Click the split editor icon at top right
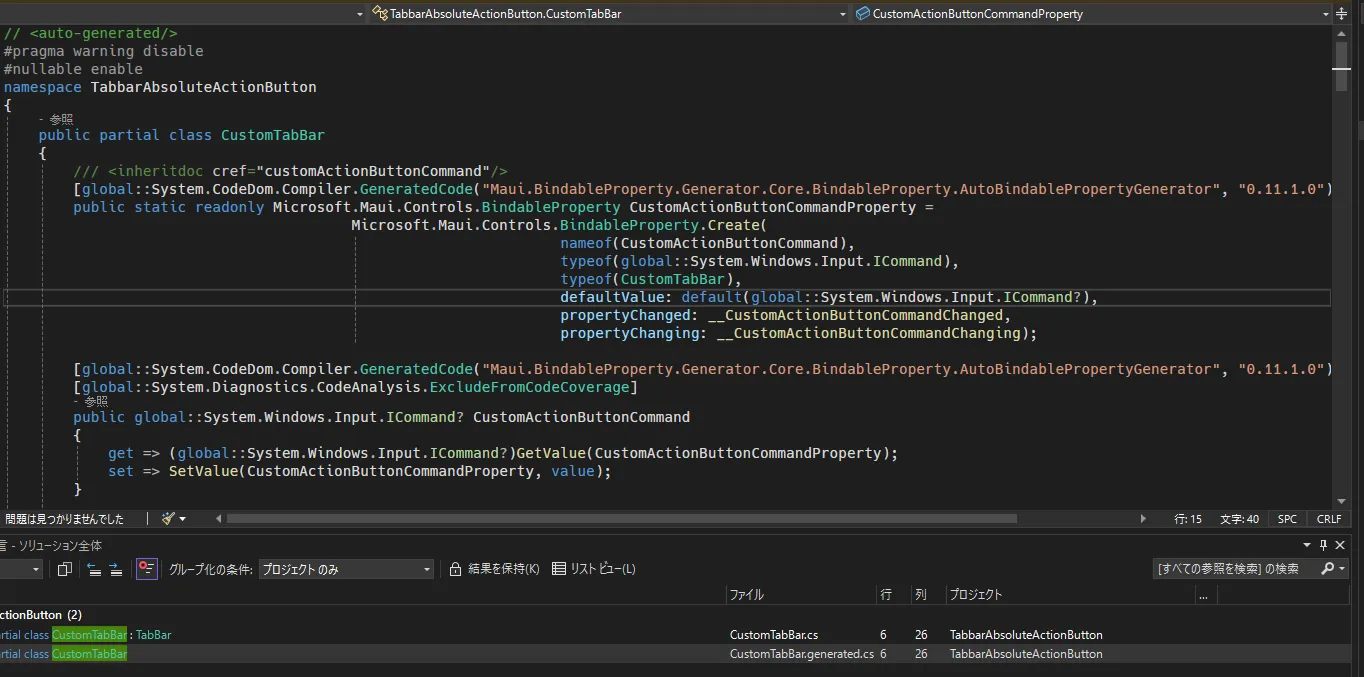 click(x=1341, y=14)
